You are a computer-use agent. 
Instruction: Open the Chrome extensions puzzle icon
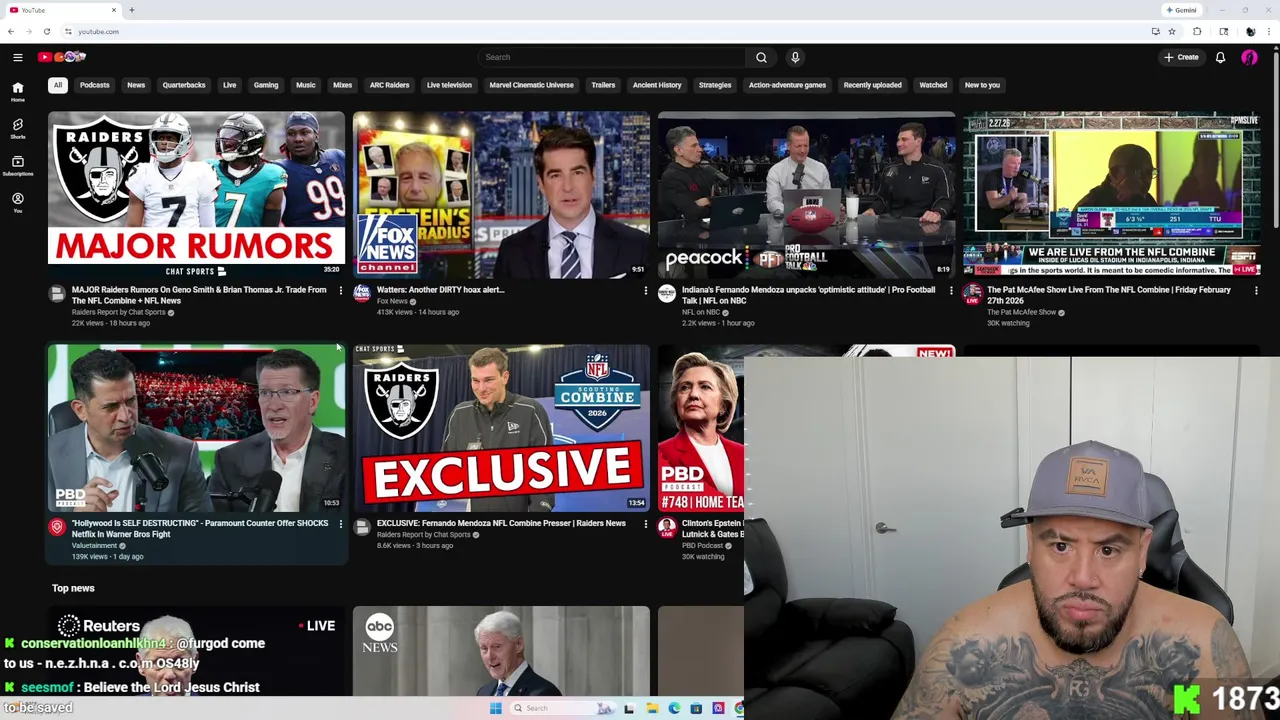coord(1197,31)
